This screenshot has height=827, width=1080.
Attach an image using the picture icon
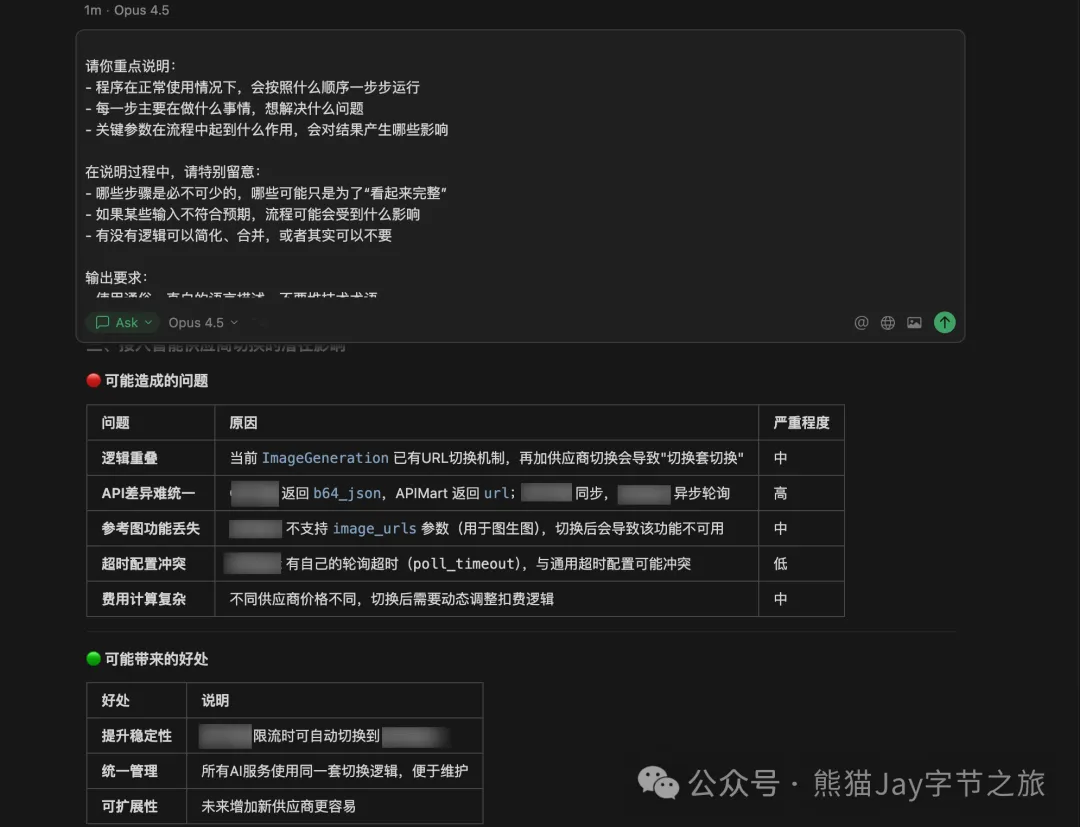[x=914, y=322]
